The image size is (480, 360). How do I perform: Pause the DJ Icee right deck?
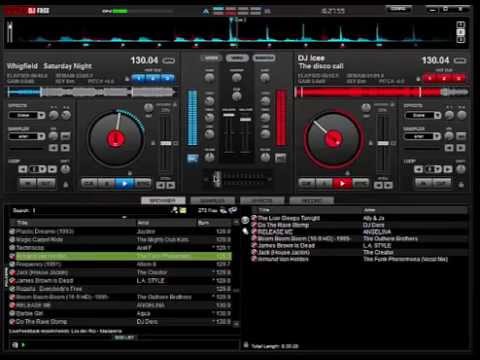tap(324, 184)
